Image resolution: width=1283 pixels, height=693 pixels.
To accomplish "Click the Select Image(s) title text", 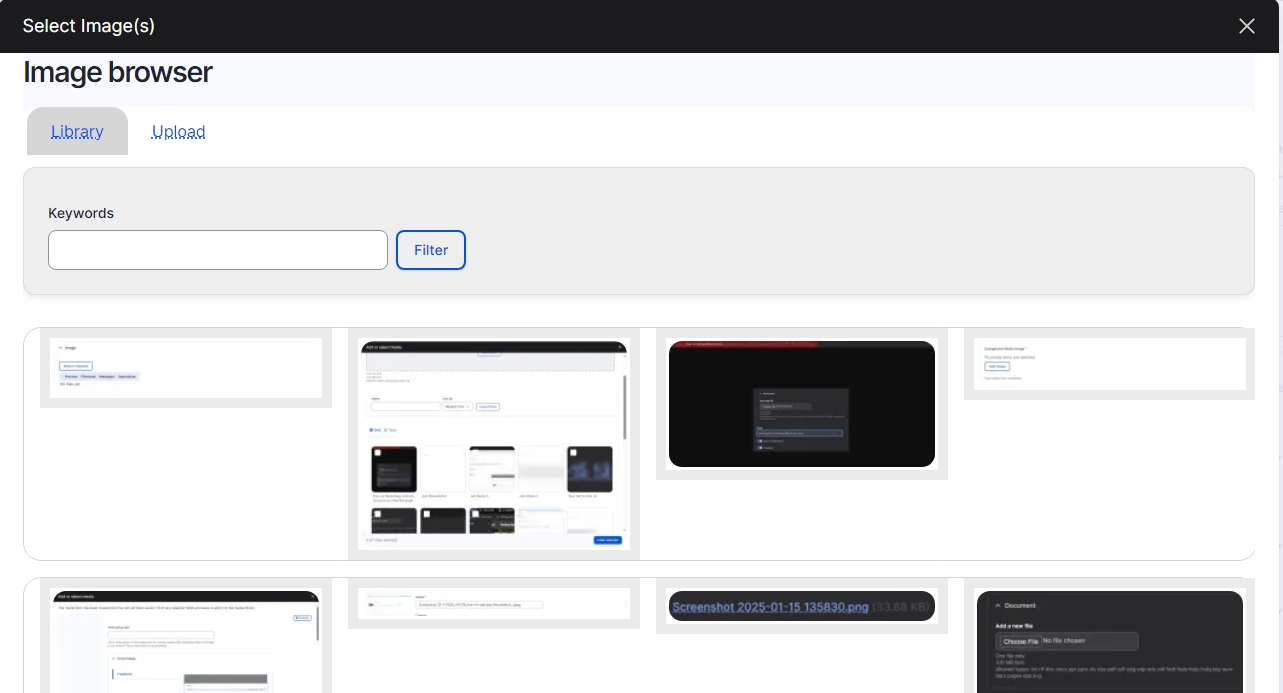I will 89,26.
